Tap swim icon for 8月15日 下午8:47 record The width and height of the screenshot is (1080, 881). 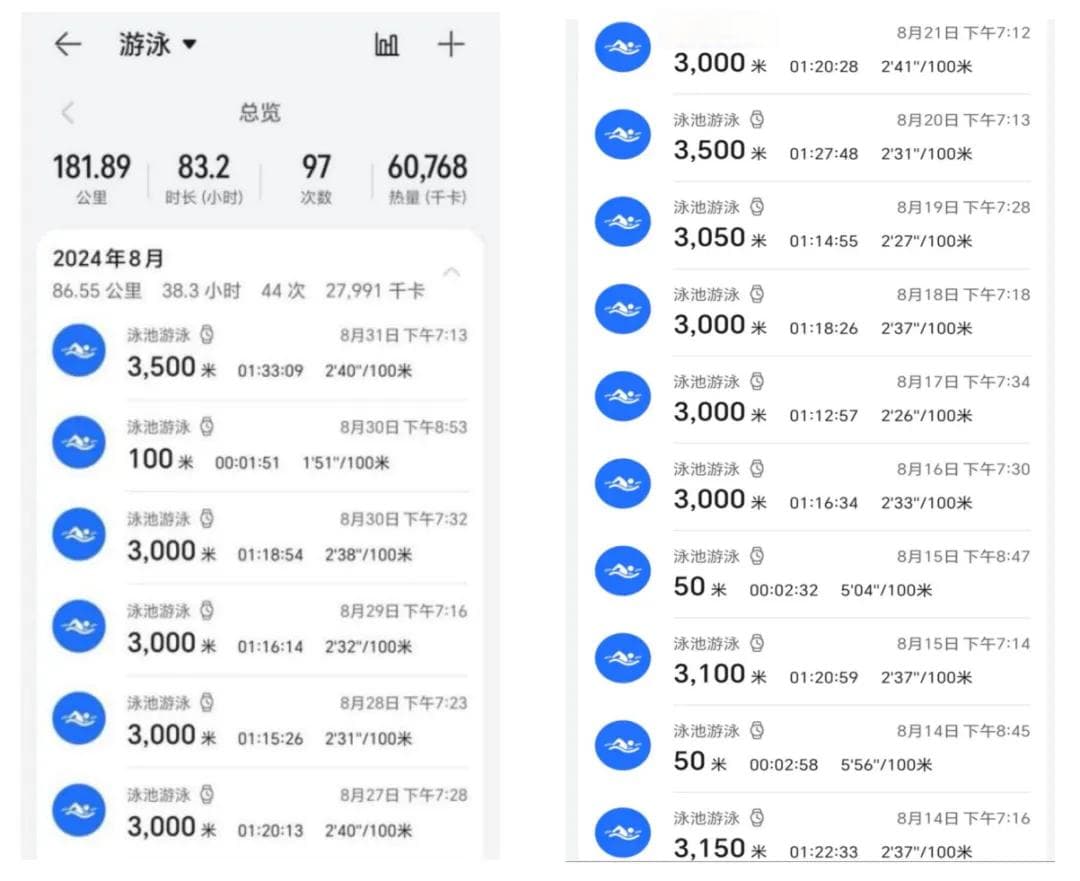coord(623,571)
